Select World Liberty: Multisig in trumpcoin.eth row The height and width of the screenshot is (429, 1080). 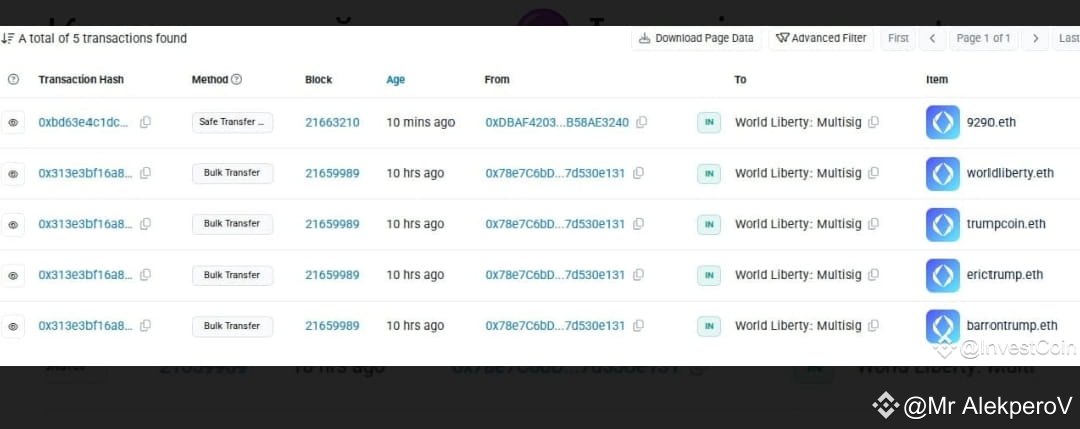tap(798, 224)
